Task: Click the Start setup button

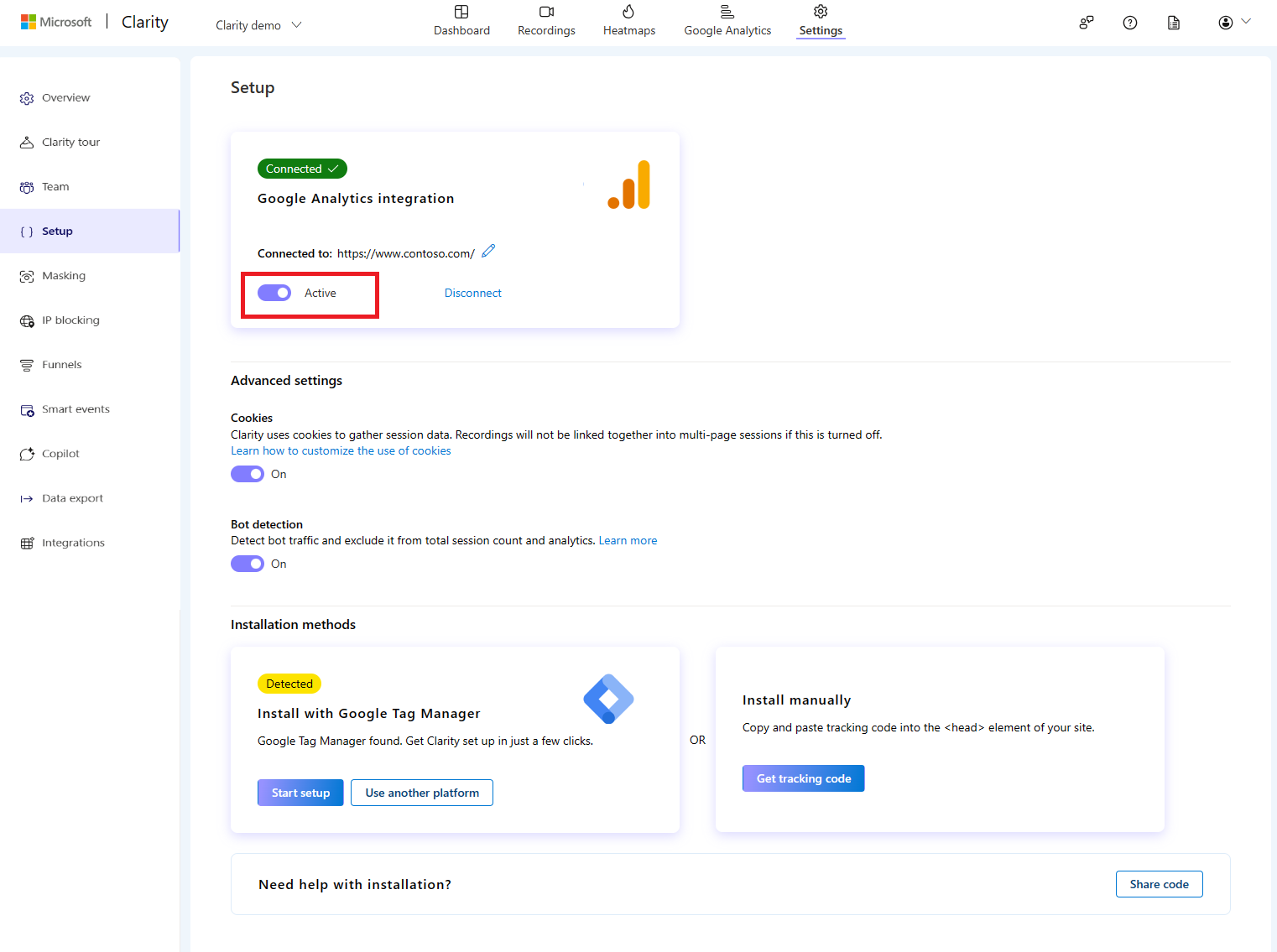Action: tap(300, 793)
